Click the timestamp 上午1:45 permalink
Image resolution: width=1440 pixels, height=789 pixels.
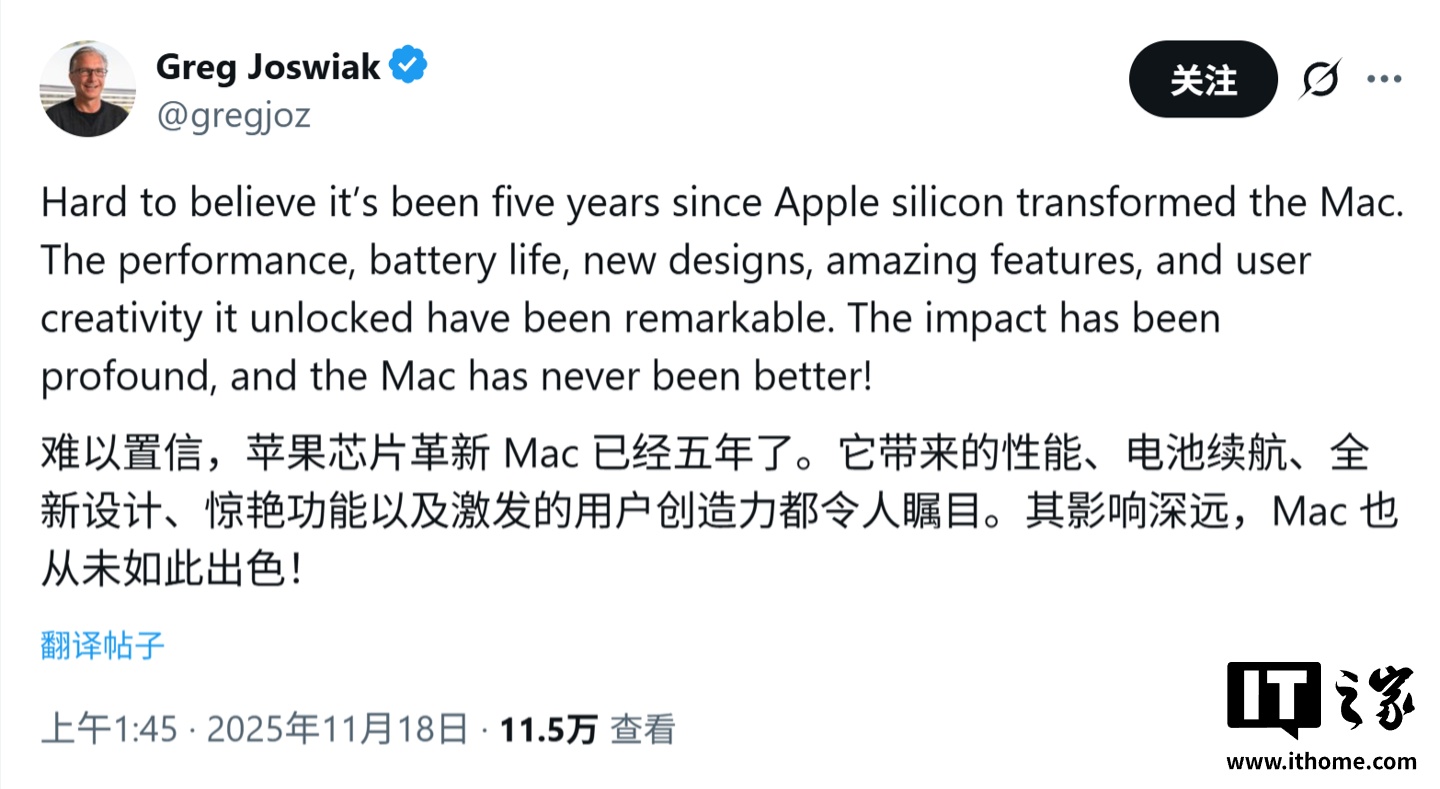point(110,728)
